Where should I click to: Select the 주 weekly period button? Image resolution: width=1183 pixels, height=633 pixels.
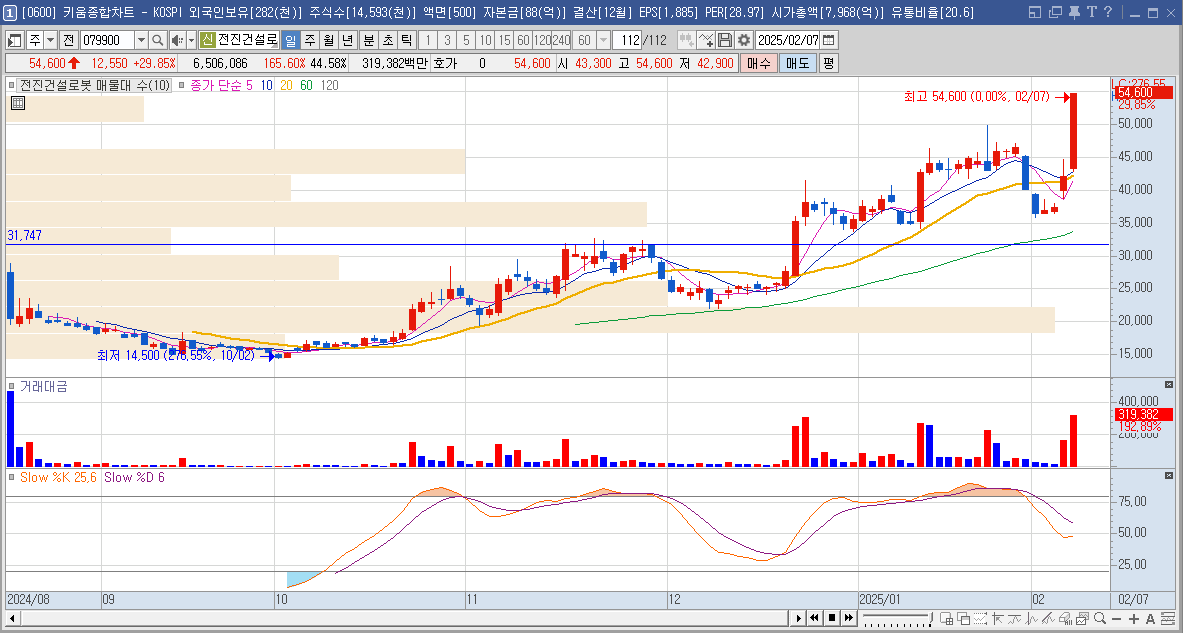(x=309, y=40)
